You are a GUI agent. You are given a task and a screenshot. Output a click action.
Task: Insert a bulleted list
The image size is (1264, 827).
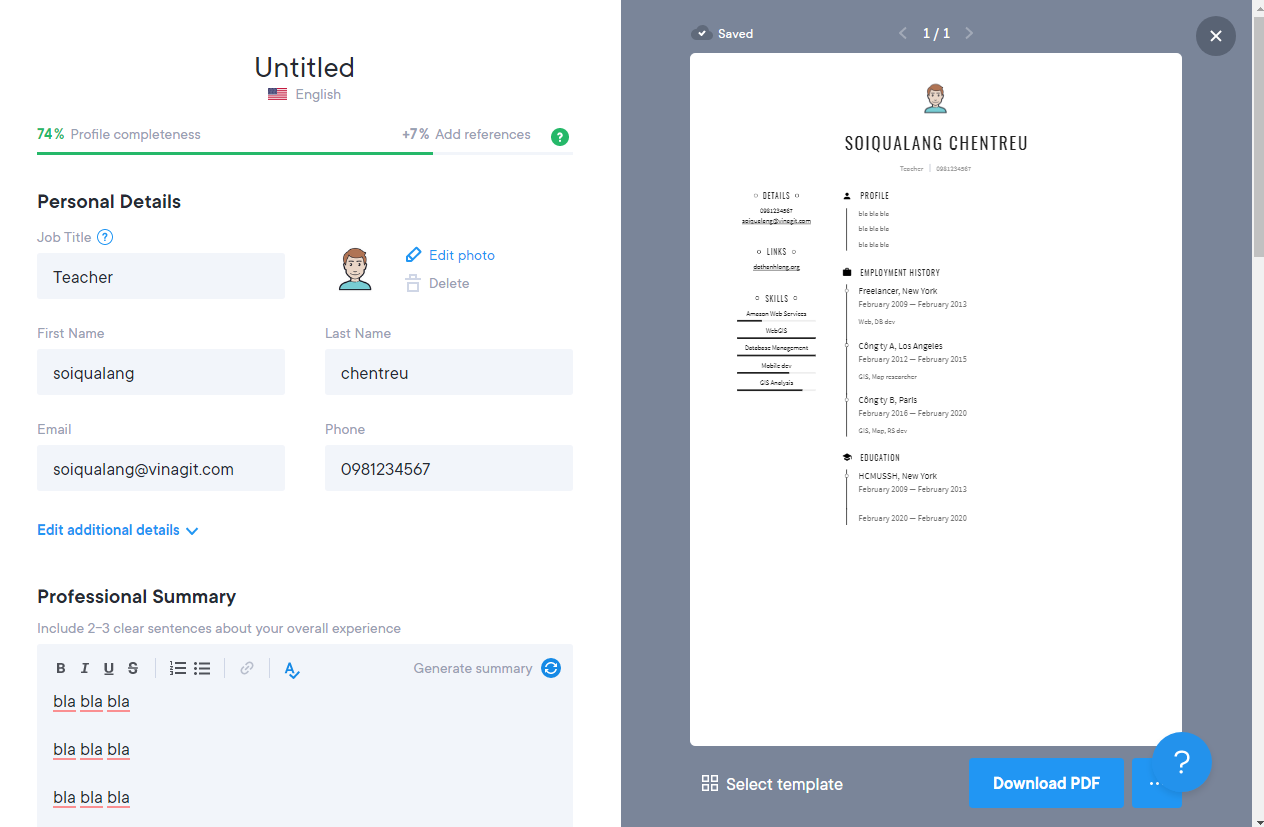click(x=202, y=669)
